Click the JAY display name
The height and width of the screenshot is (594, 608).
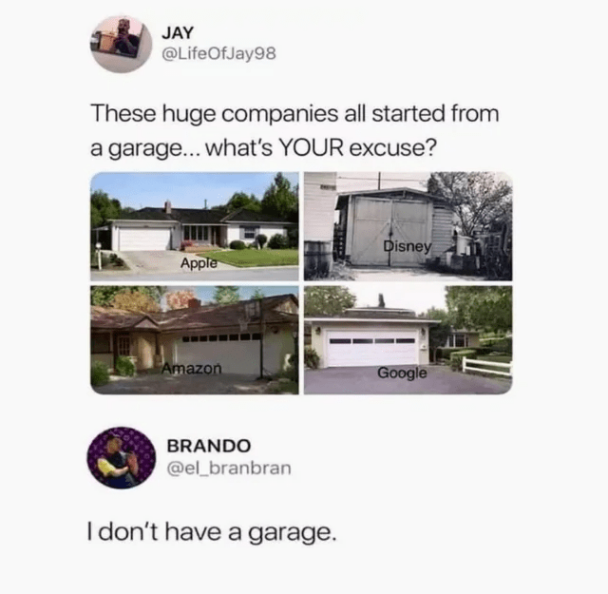[177, 33]
